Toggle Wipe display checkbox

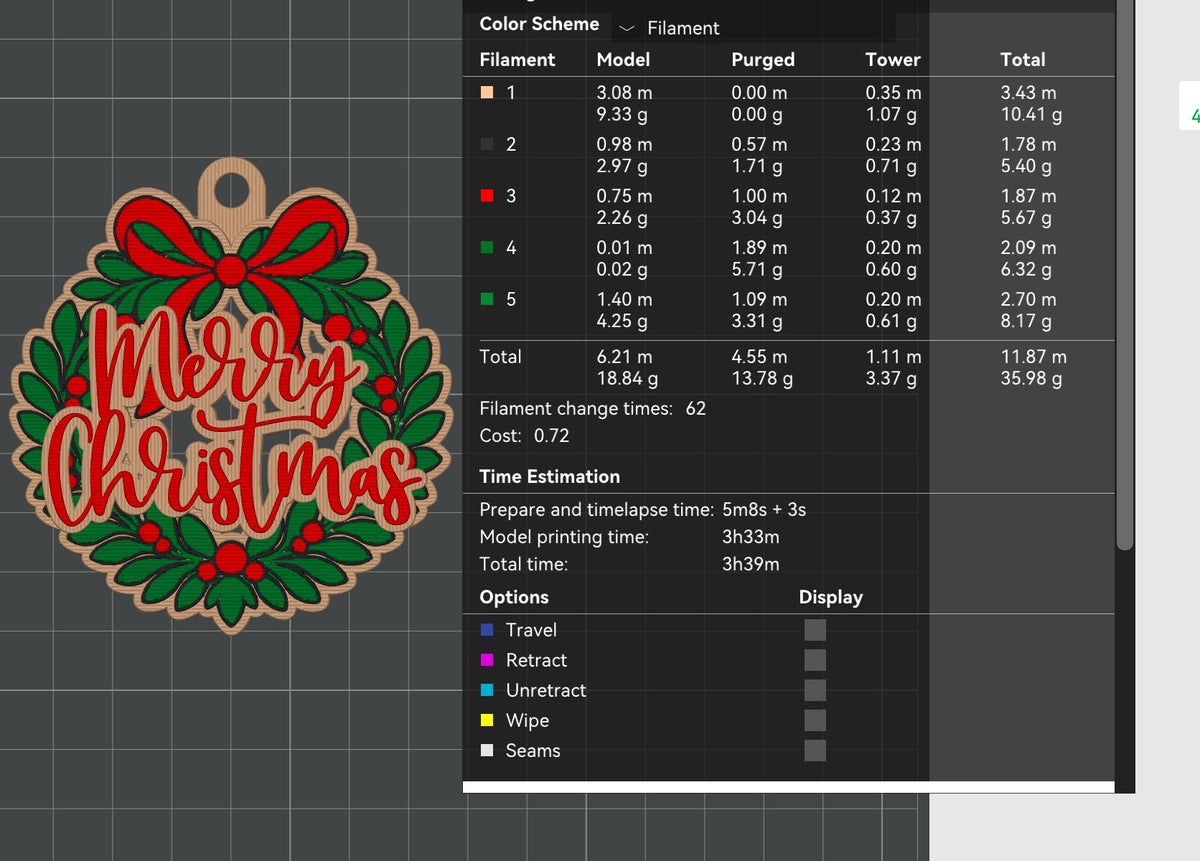[815, 720]
